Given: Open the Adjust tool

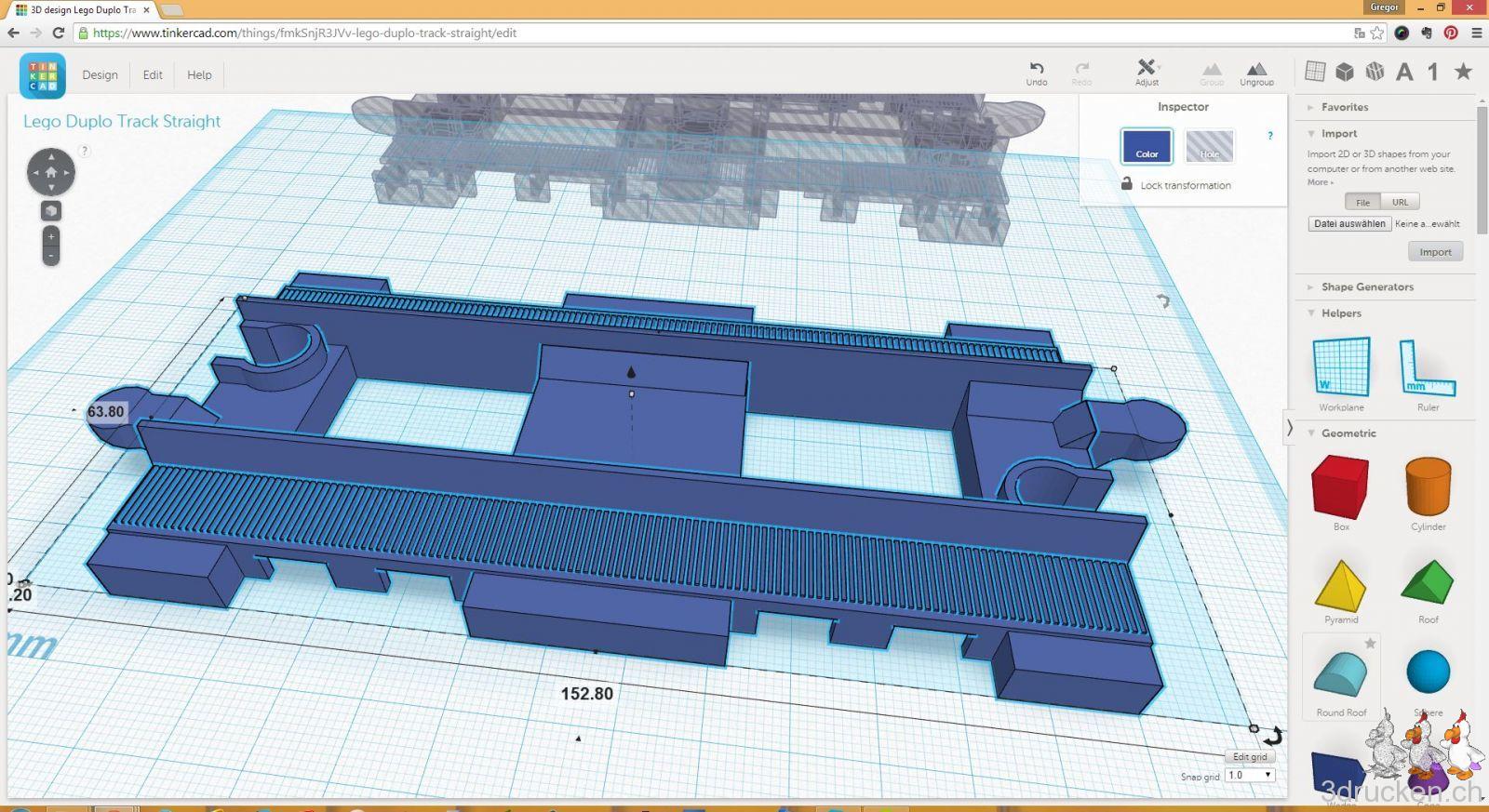Looking at the screenshot, I should (1147, 73).
